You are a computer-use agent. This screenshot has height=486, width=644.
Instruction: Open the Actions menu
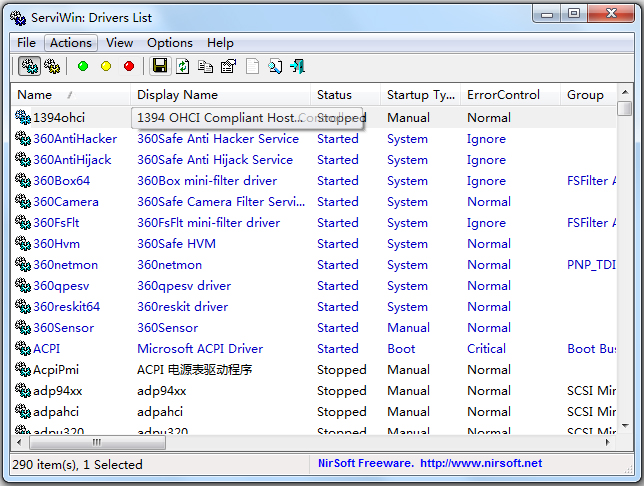click(x=70, y=43)
